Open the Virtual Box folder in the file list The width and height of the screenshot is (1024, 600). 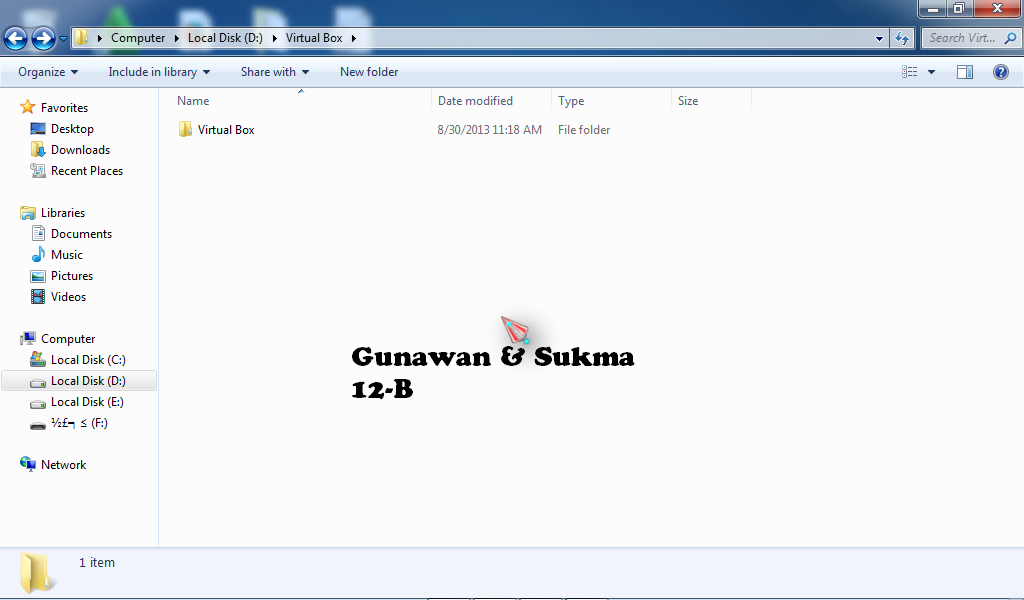click(224, 129)
